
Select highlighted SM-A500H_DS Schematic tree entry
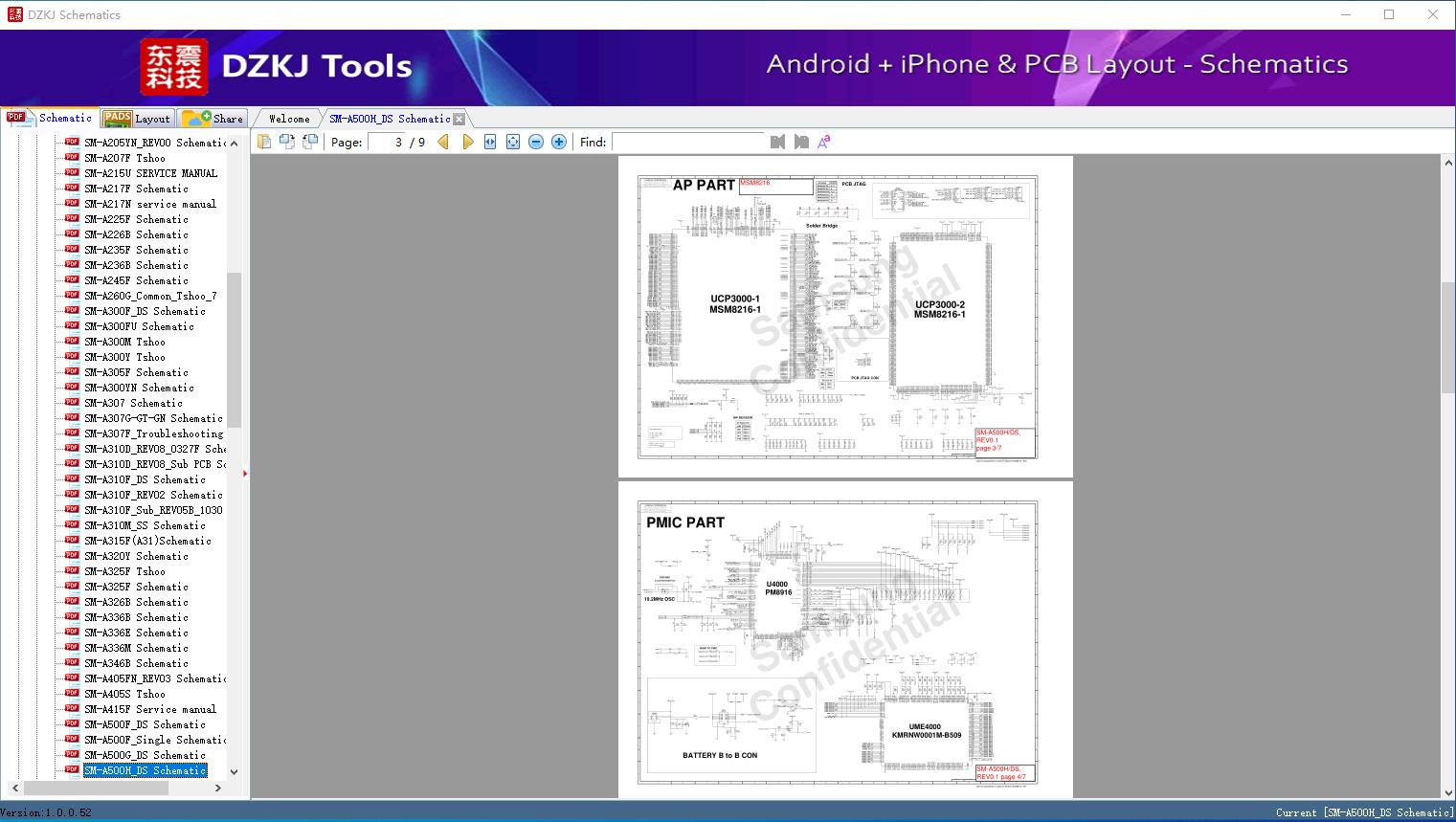click(145, 770)
